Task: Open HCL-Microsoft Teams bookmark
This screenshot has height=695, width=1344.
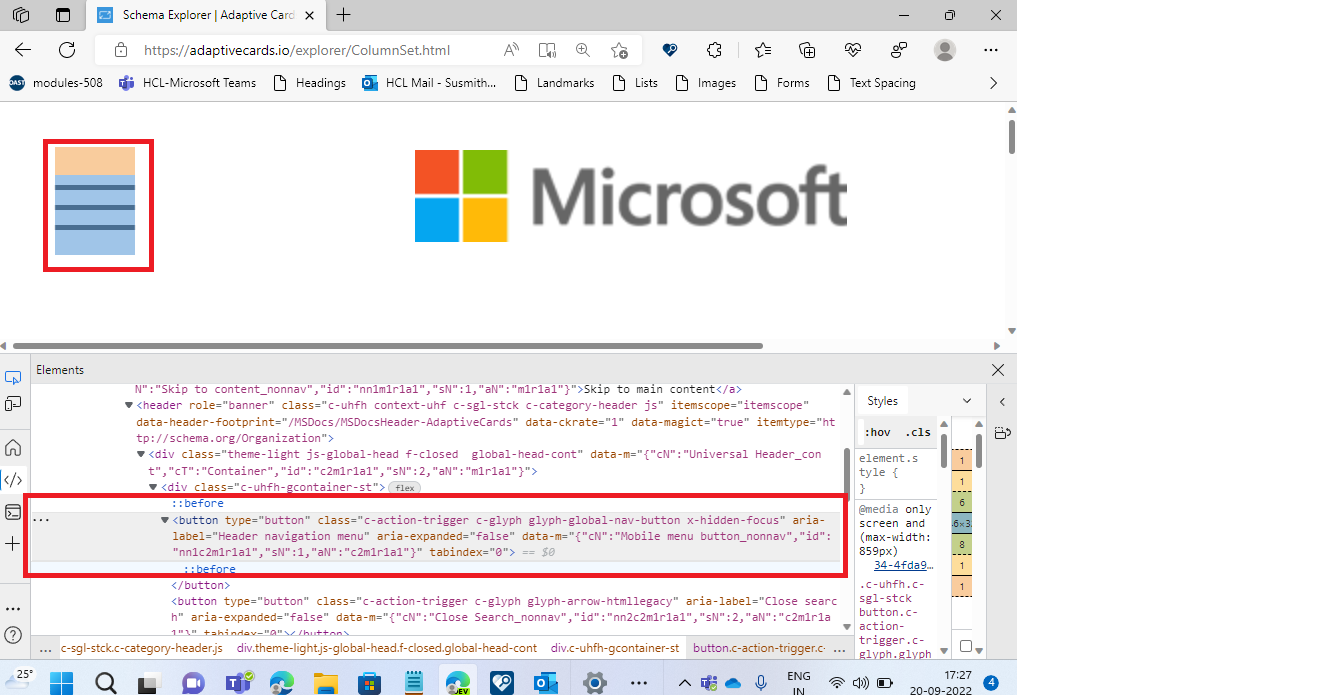Action: [187, 83]
